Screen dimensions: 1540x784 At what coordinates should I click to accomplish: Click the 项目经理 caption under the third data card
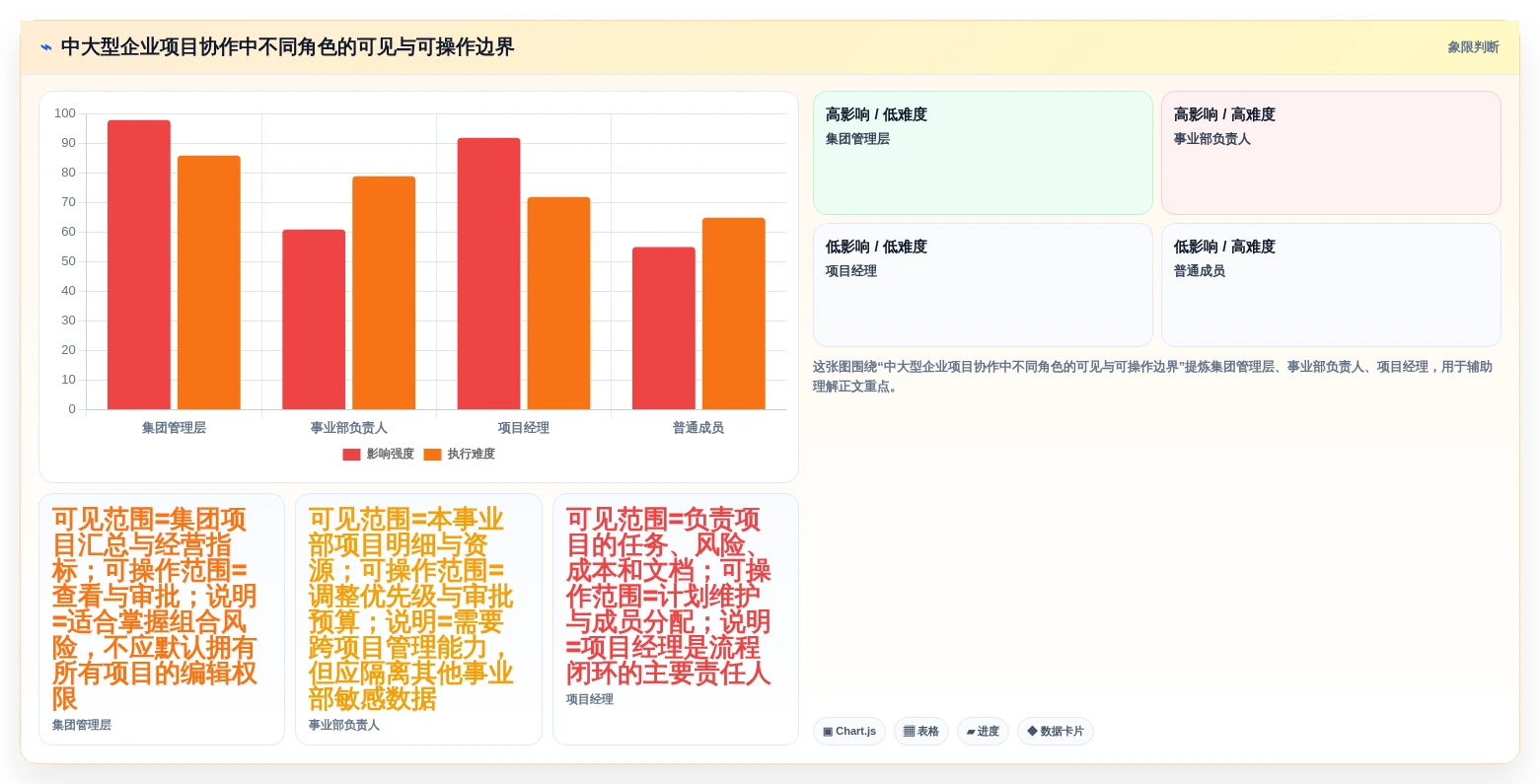click(x=590, y=699)
